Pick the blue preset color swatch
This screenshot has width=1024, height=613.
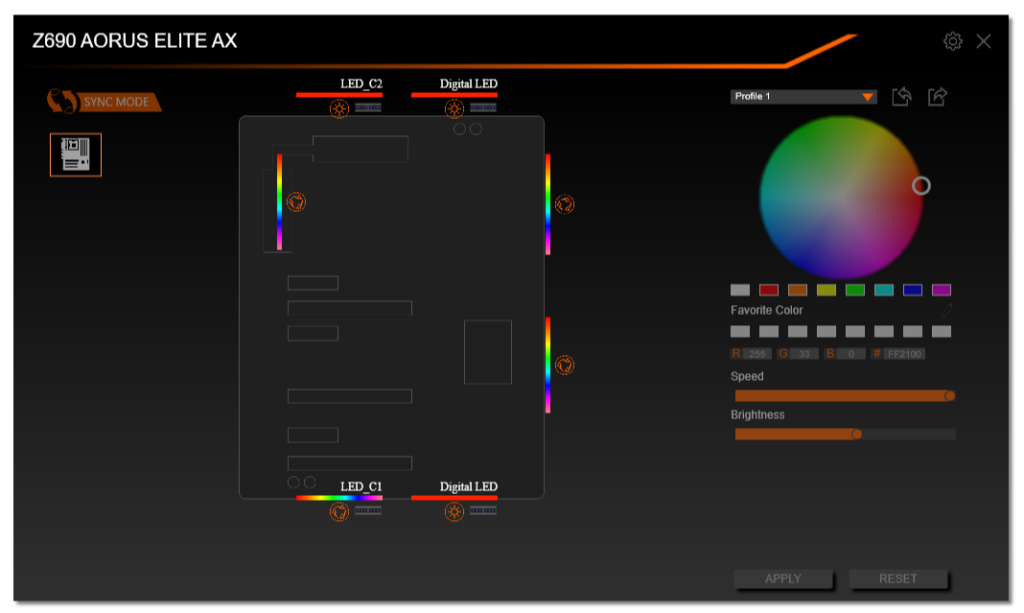[x=912, y=290]
